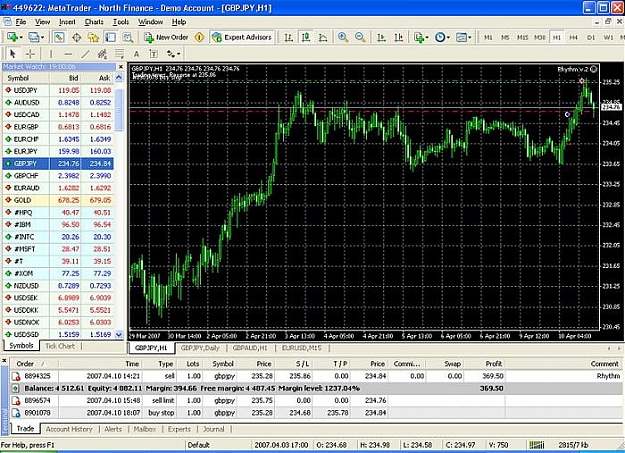Select the W1 timeframe button
625x453 pixels.
click(608, 37)
